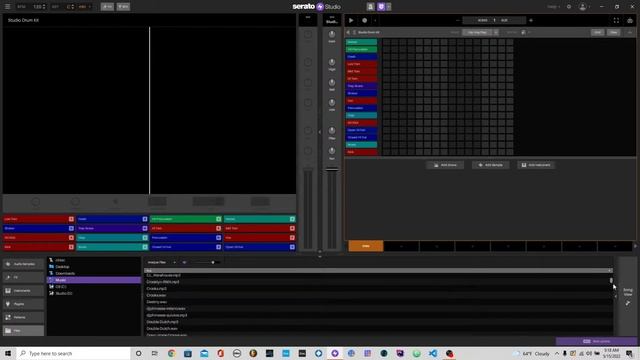
Task: Click the Clear button in the sequencer header
Action: pos(613,32)
